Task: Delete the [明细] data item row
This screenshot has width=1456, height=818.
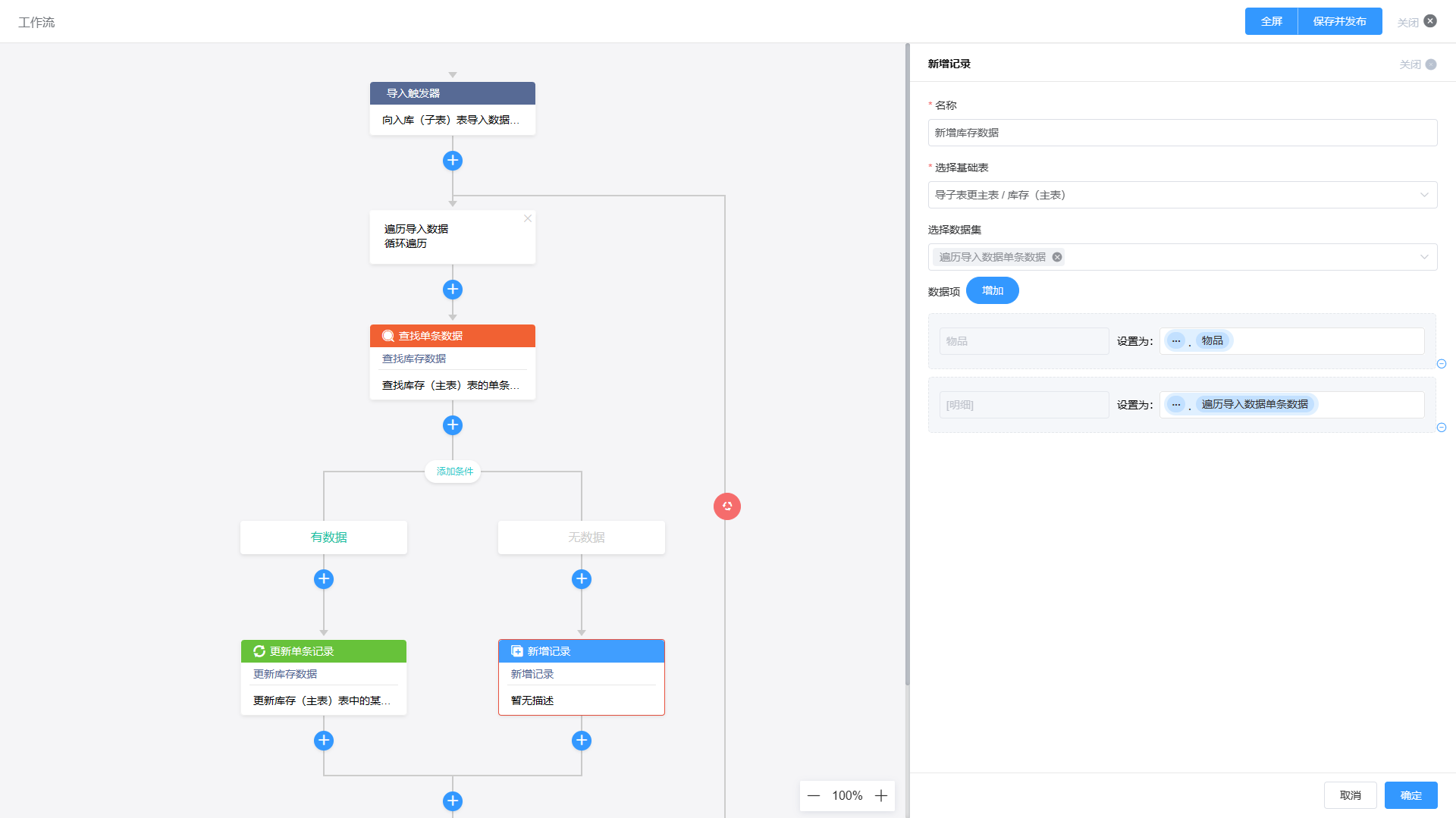Action: (1442, 428)
